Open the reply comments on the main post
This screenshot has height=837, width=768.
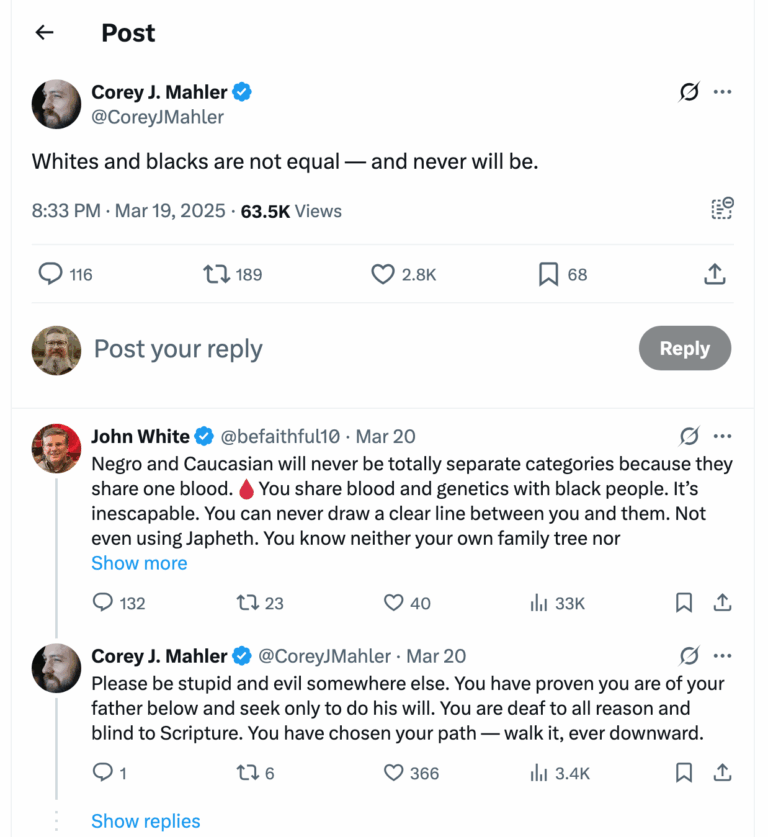point(49,273)
